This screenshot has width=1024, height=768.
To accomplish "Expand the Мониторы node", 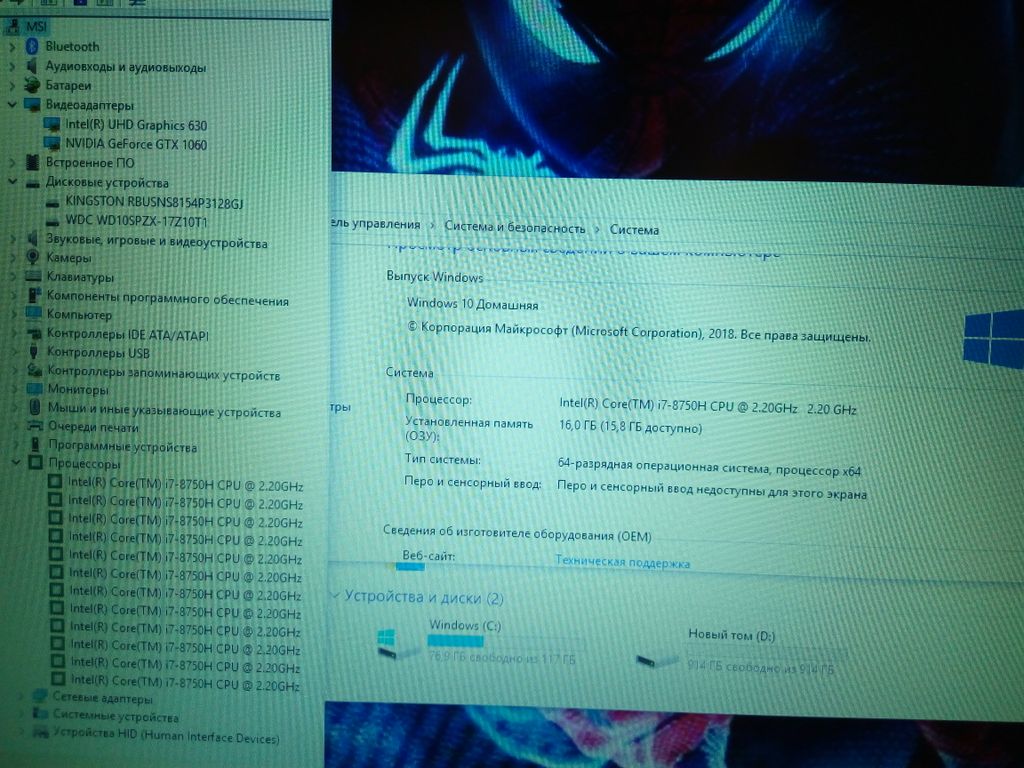I will pos(14,389).
